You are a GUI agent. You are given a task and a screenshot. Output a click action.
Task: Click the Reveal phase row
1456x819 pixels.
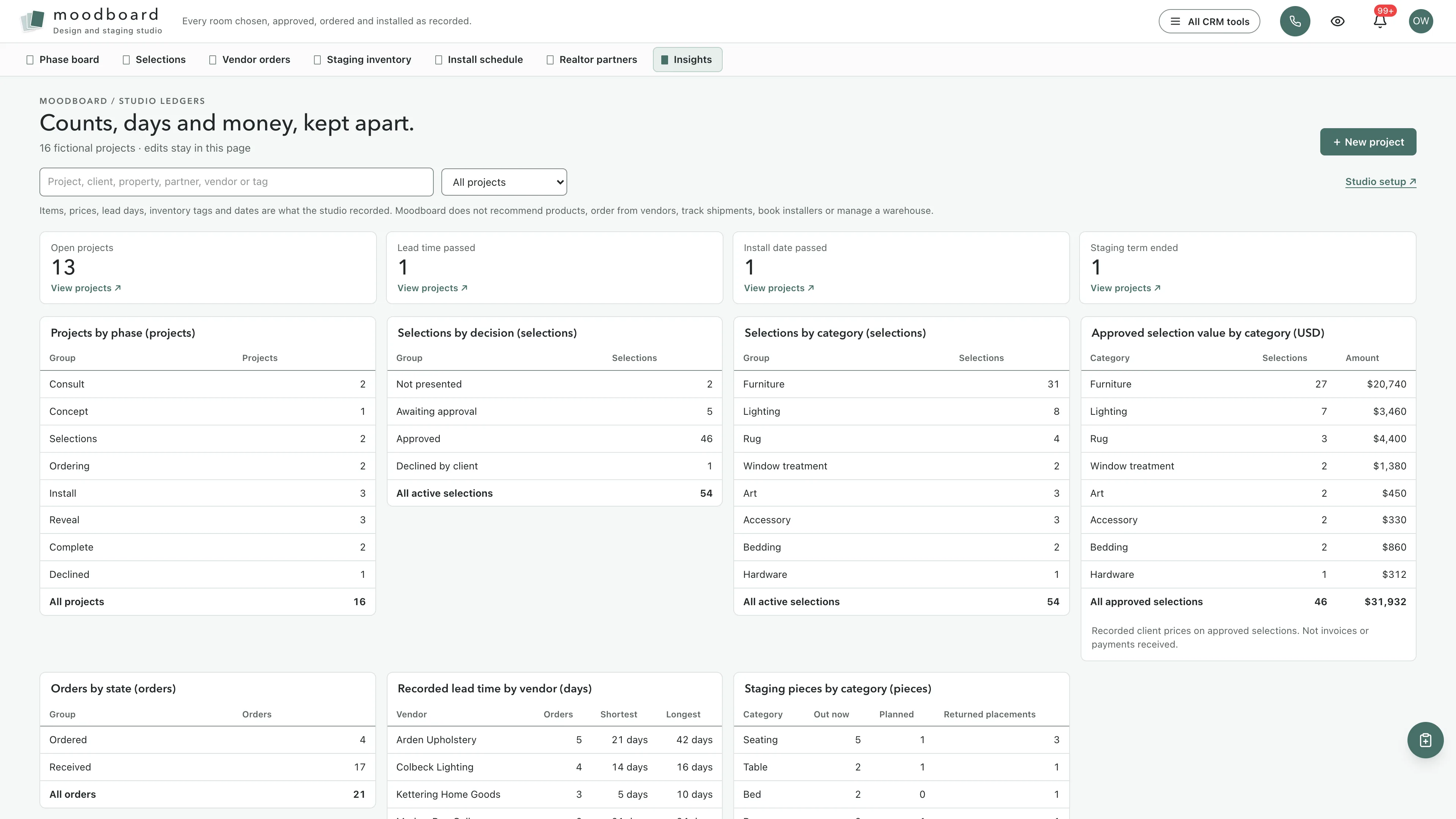(207, 520)
